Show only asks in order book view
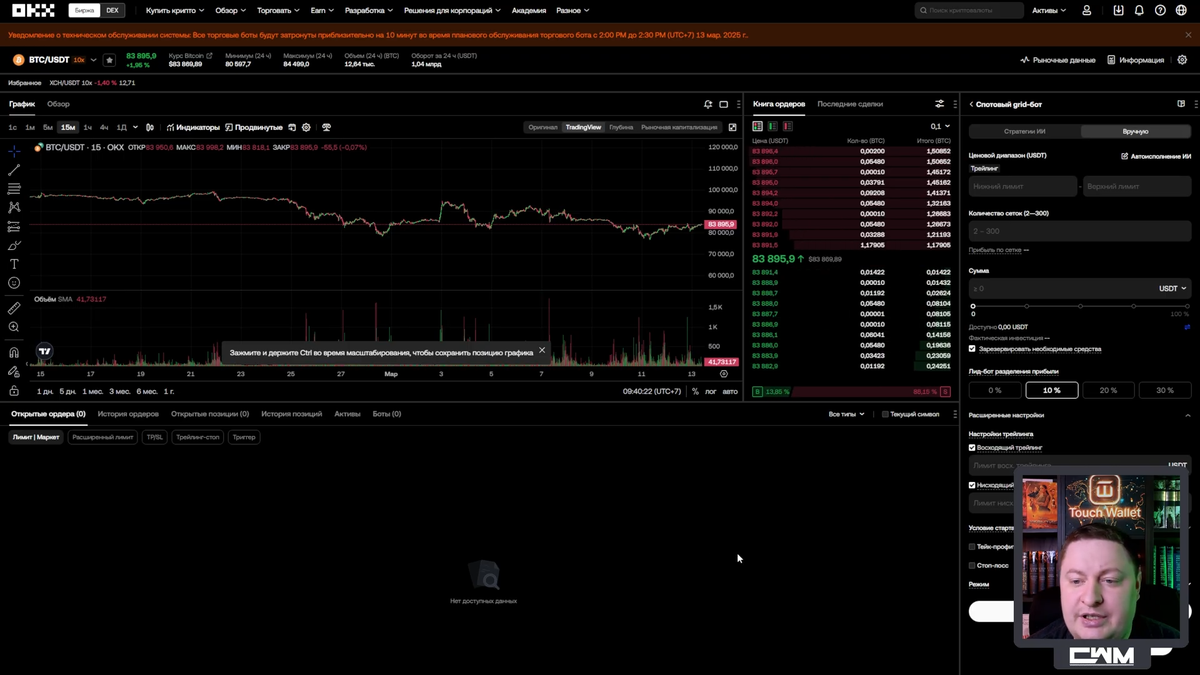The height and width of the screenshot is (675, 1200). point(787,126)
